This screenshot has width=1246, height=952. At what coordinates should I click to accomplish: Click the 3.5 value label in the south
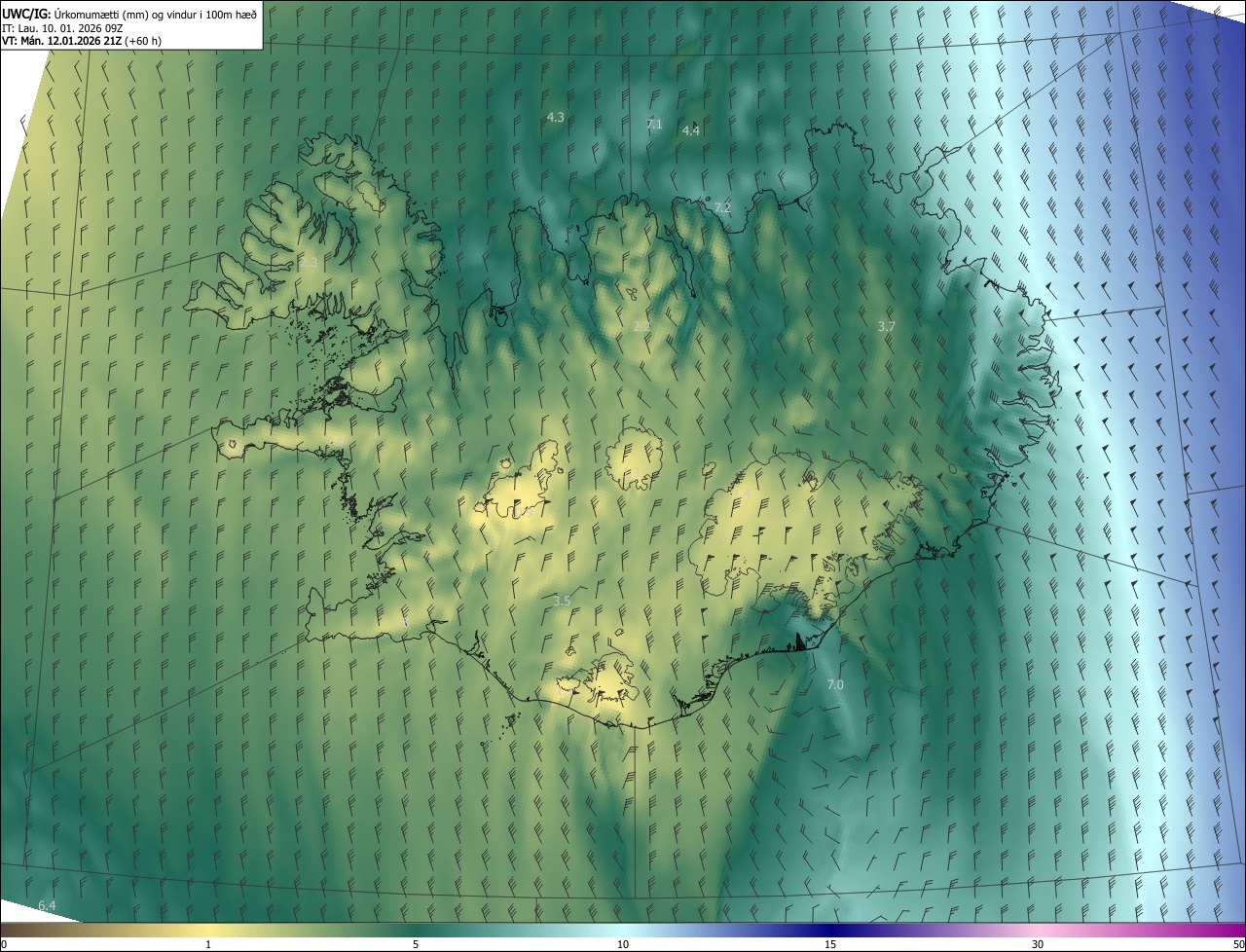562,602
